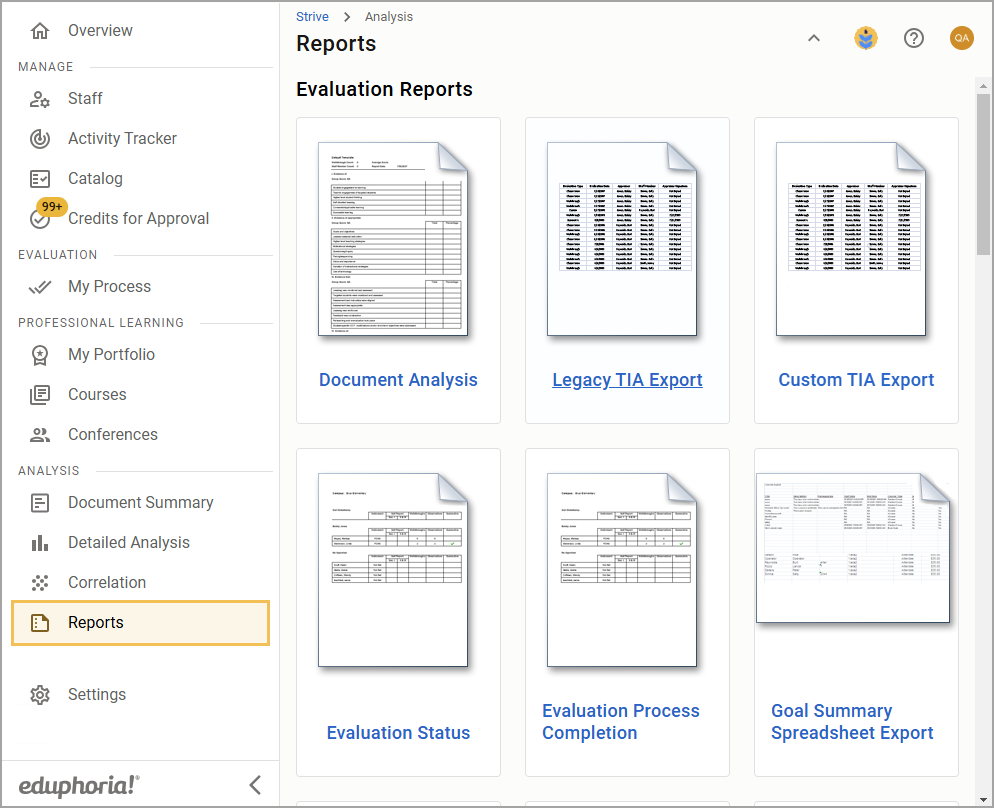Click the My Portfolio ribbon icon
994x808 pixels.
[x=40, y=355]
